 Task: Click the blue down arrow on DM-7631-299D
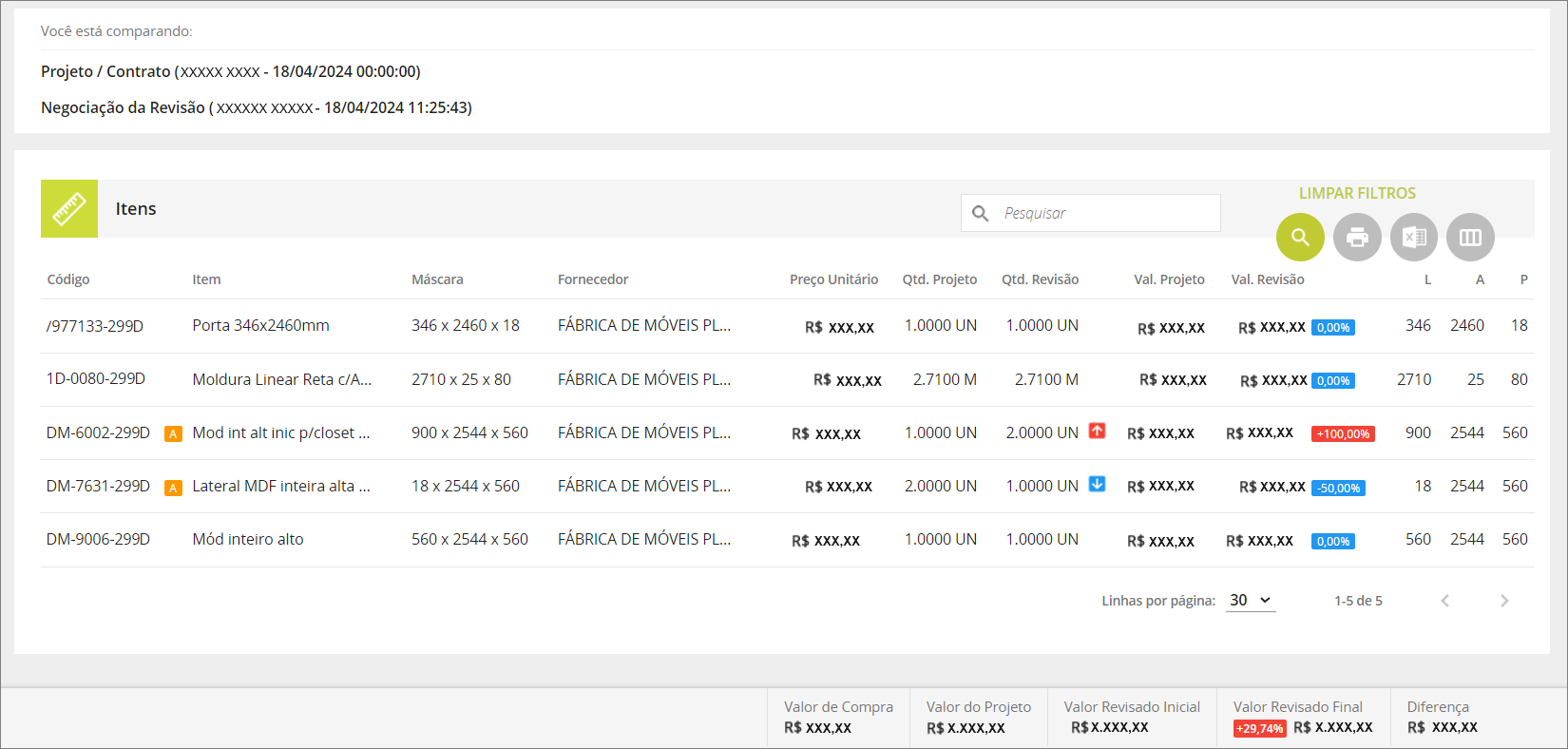click(1097, 484)
